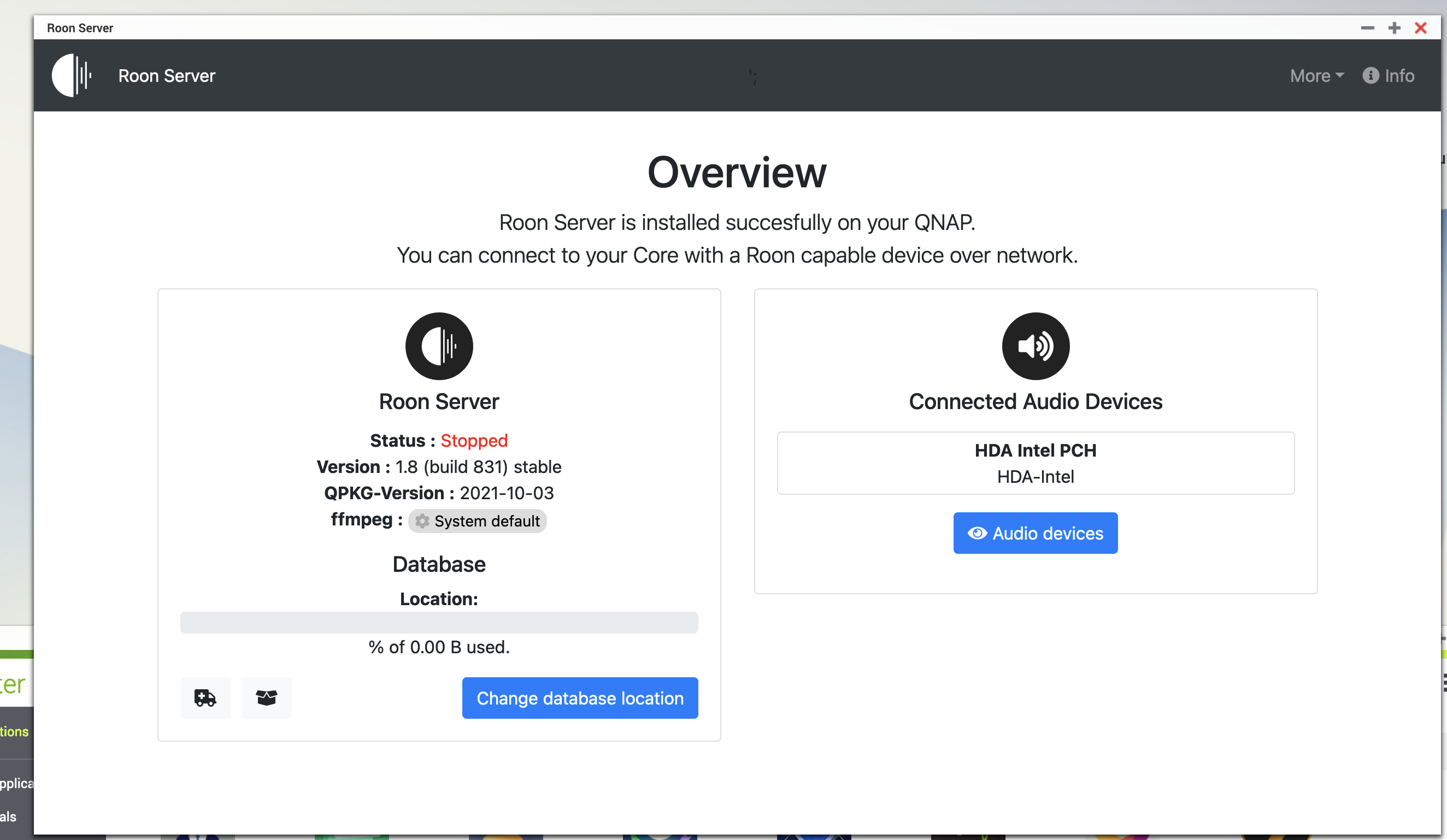The width and height of the screenshot is (1447, 840).
Task: Open the Info menu item
Action: point(1388,76)
